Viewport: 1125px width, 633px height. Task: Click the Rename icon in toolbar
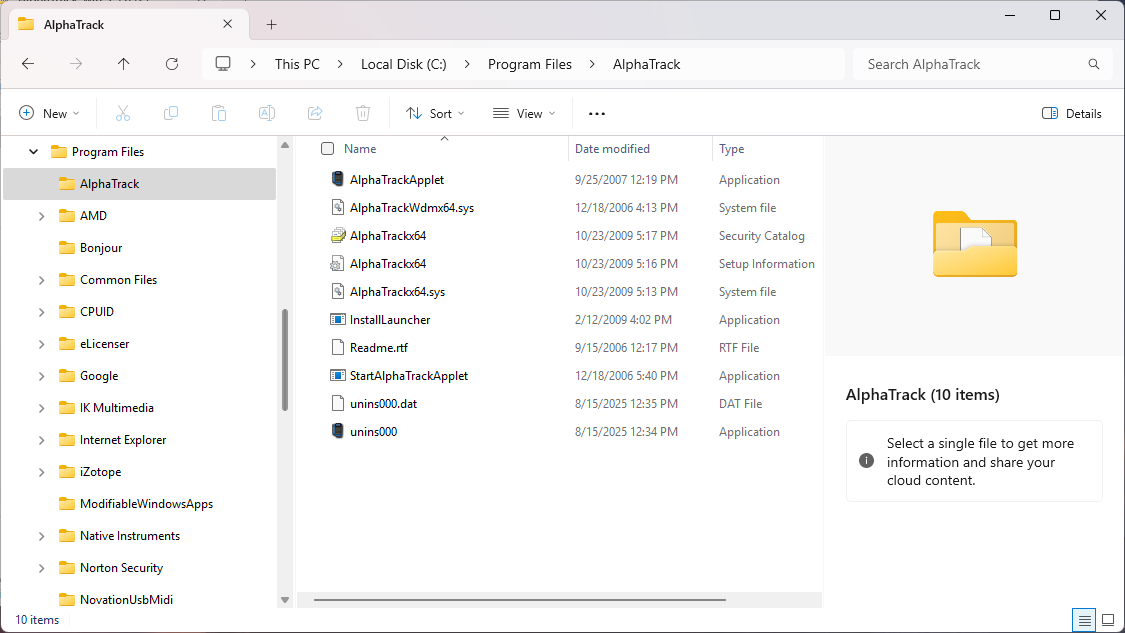tap(267, 114)
